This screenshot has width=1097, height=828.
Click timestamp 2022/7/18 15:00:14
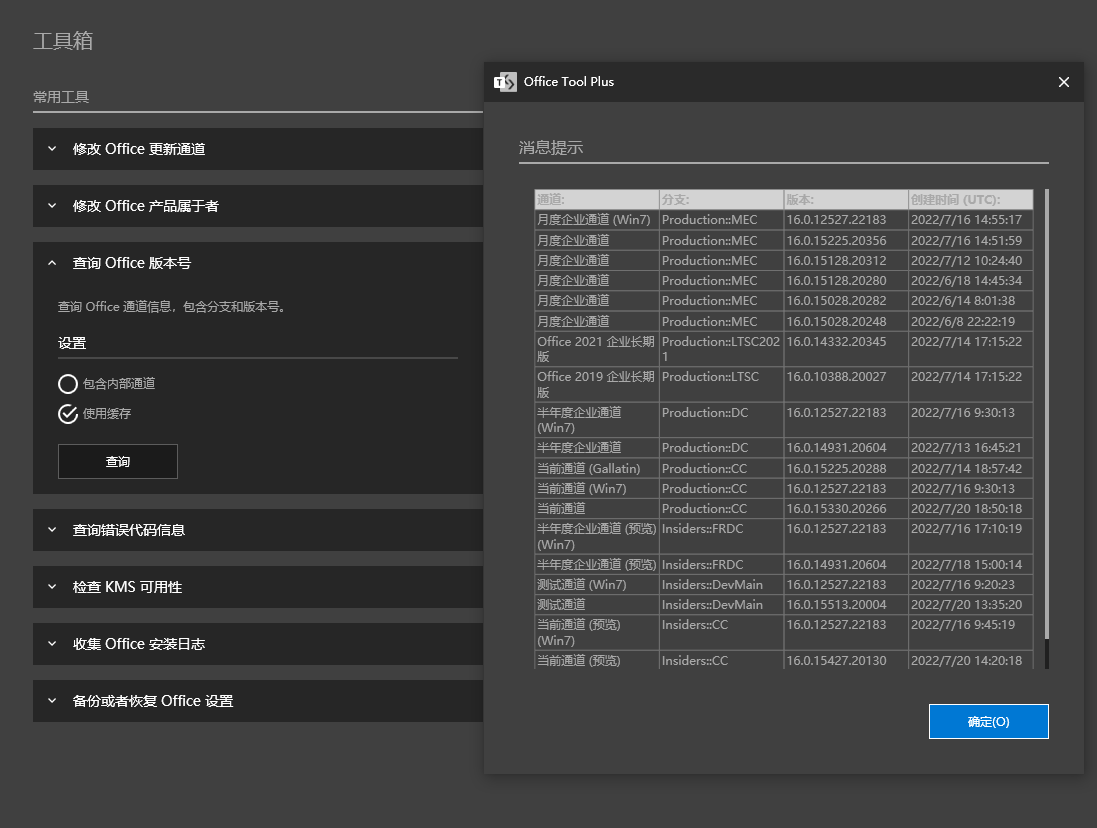point(971,564)
